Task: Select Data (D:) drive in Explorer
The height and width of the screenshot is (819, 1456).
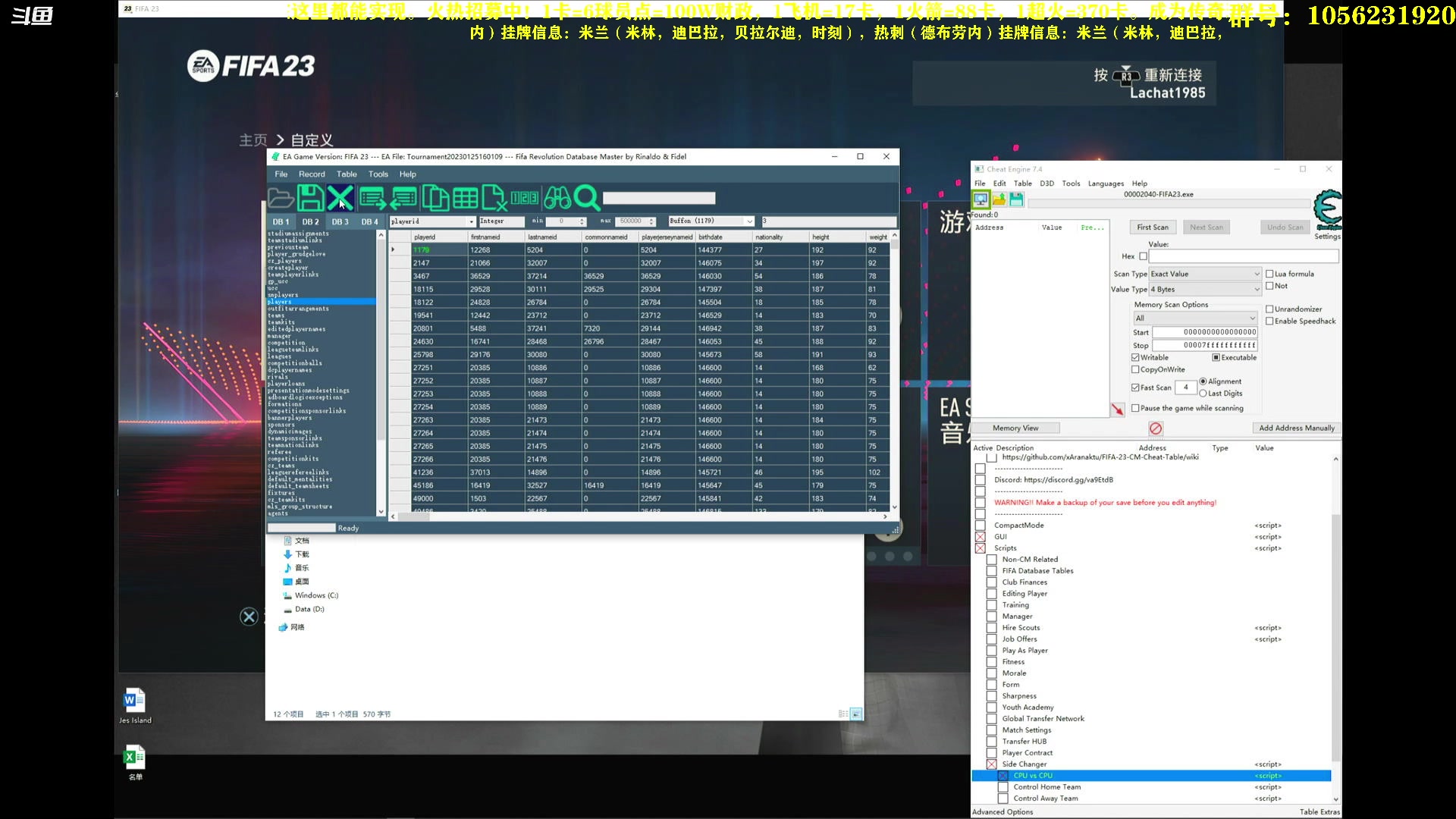Action: (x=304, y=609)
